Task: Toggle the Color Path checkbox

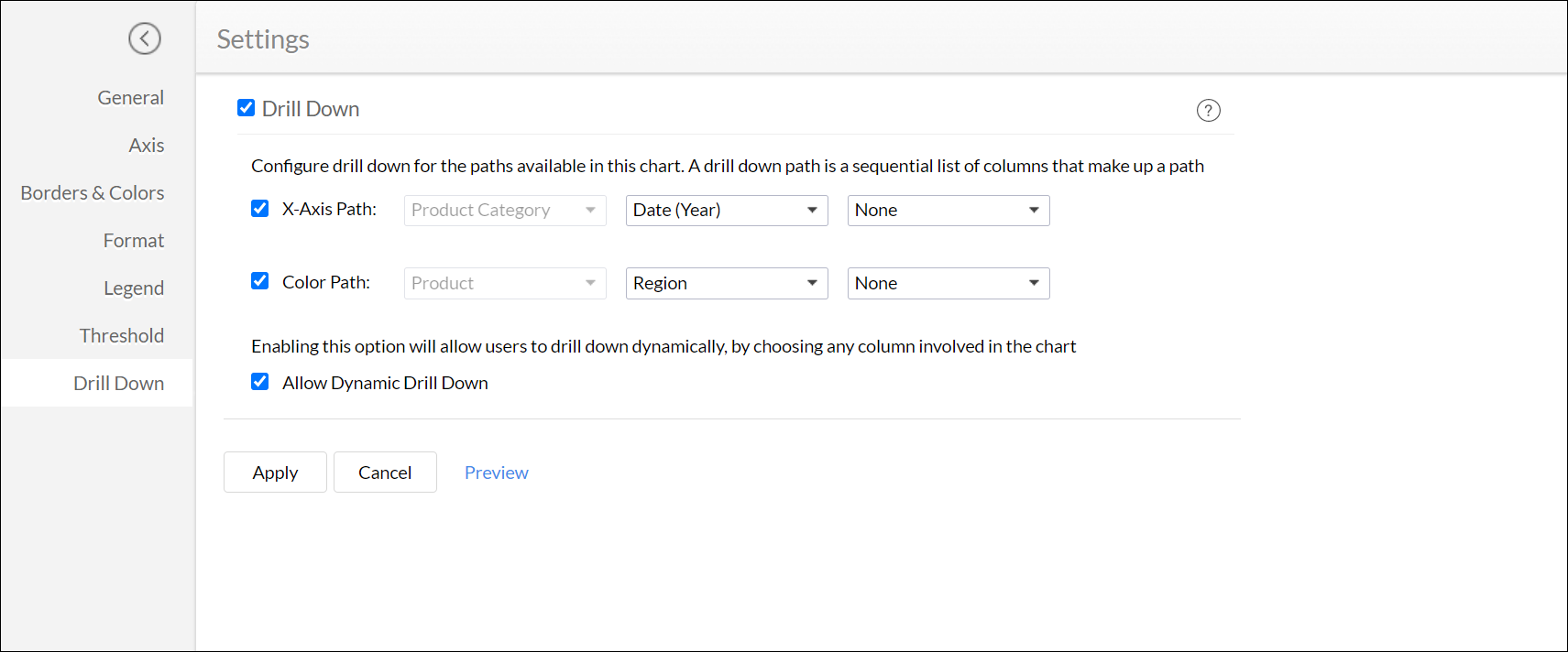Action: coord(260,281)
